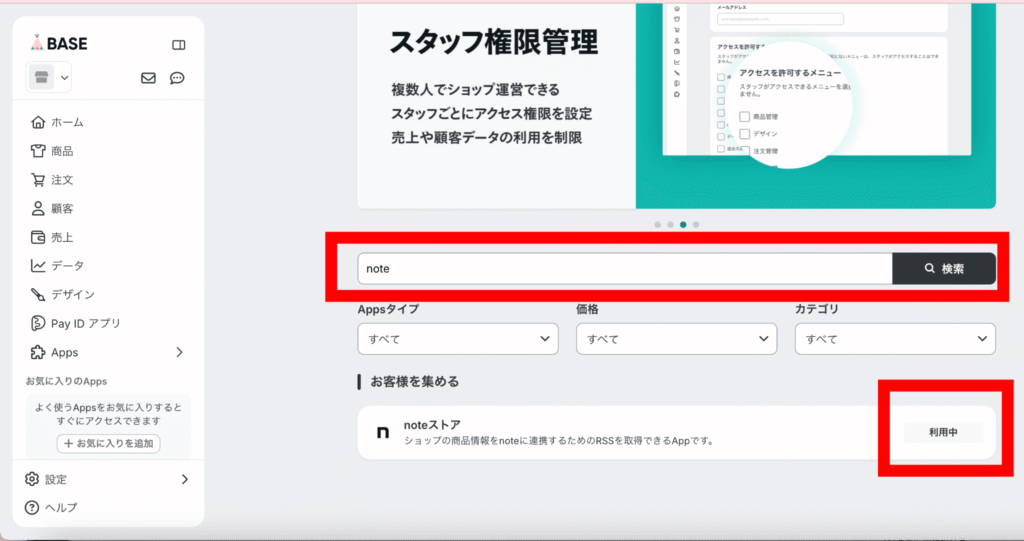Click the paintbrush デザイン icon
1024x541 pixels.
point(38,295)
